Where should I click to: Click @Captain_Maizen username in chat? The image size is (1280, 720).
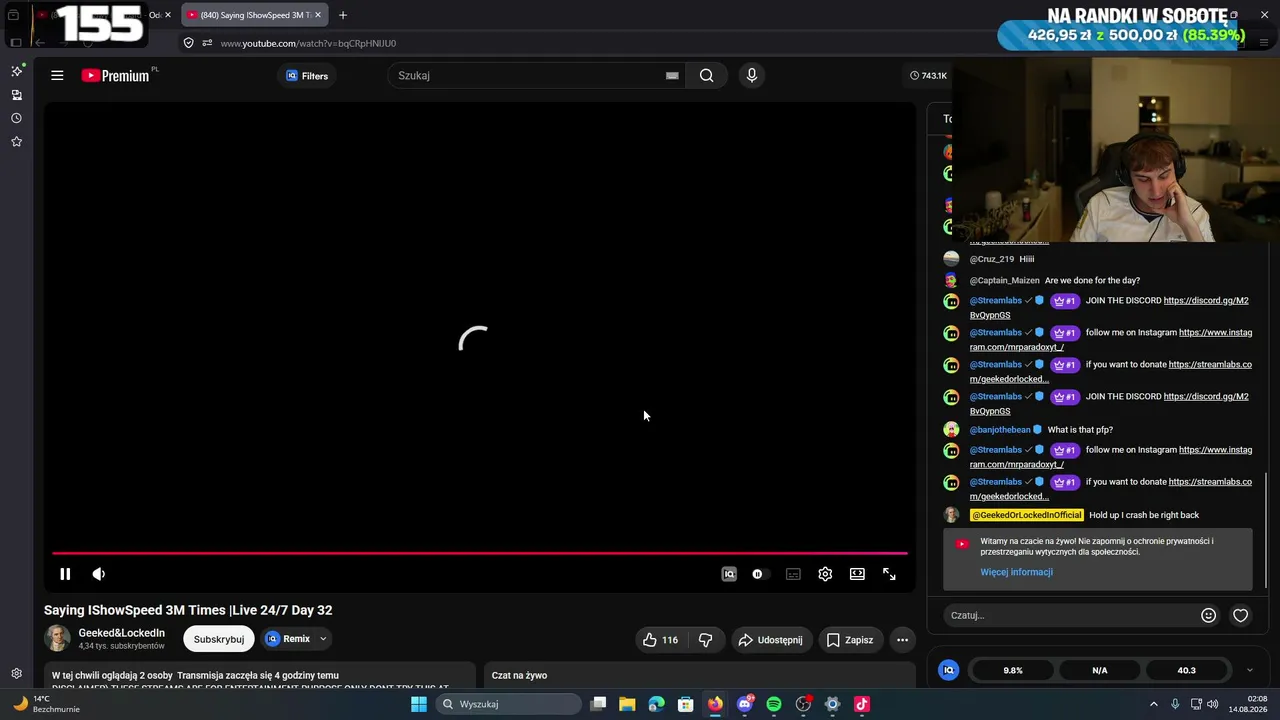[1005, 280]
